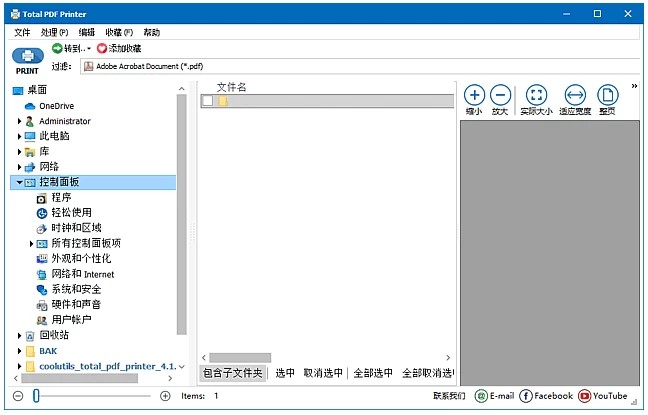
Task: Click the add favorite (添加收藏) heart icon
Action: pos(102,48)
